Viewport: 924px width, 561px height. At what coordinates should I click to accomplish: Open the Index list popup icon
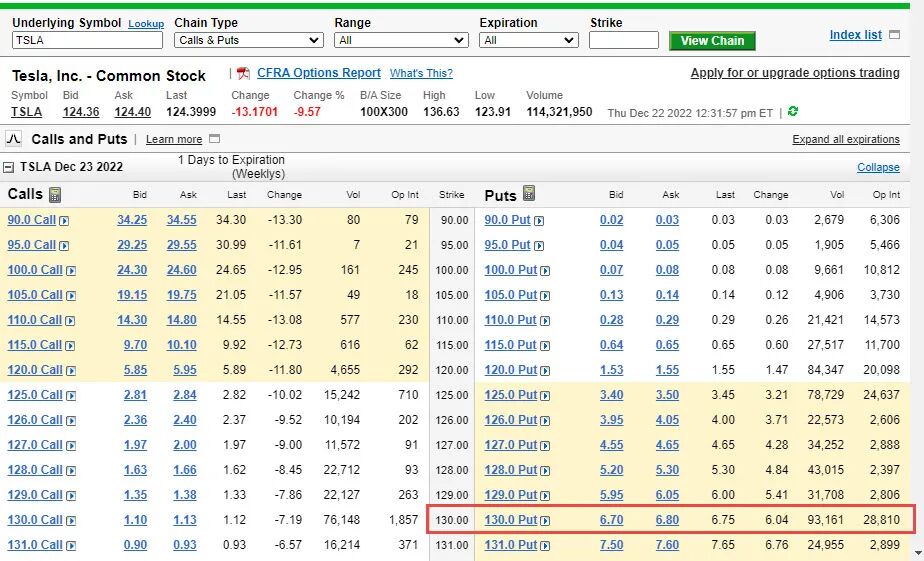coord(895,35)
